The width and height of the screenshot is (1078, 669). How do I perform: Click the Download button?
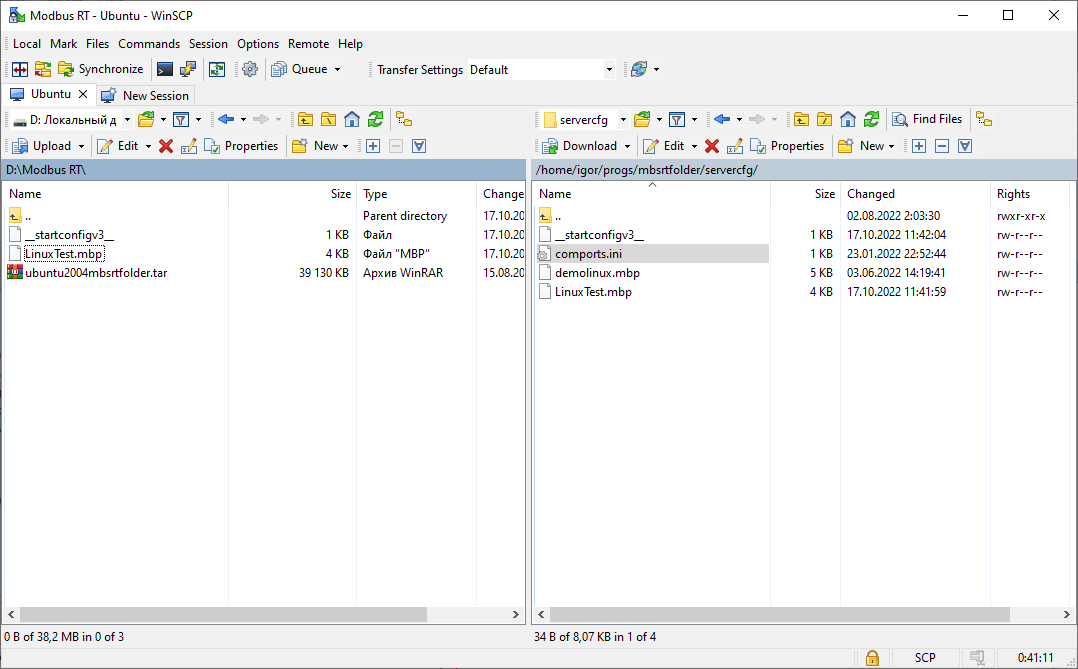coord(580,146)
